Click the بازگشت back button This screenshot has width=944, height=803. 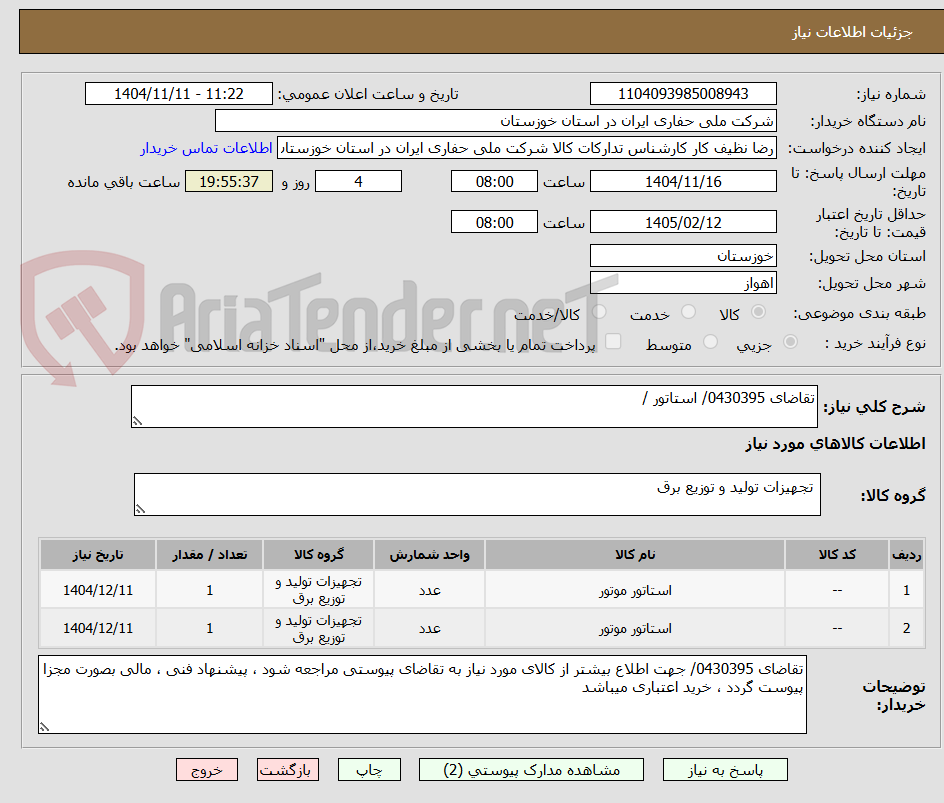click(x=287, y=769)
